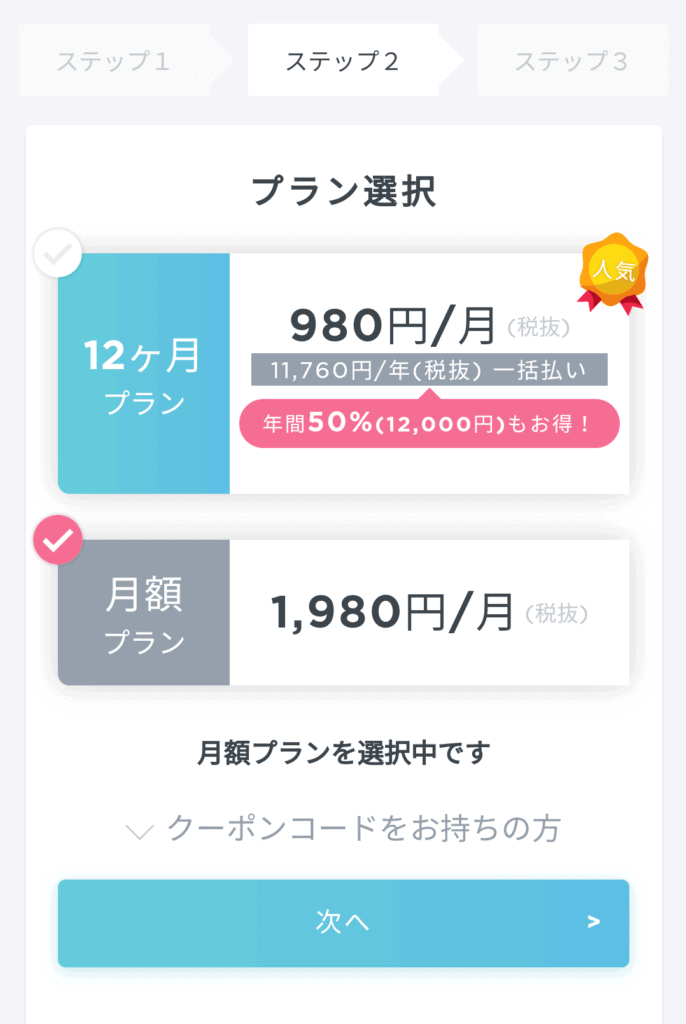Choose the blue 12ヶ月プラン label panel
Viewport: 686px width, 1024px height.
144,374
